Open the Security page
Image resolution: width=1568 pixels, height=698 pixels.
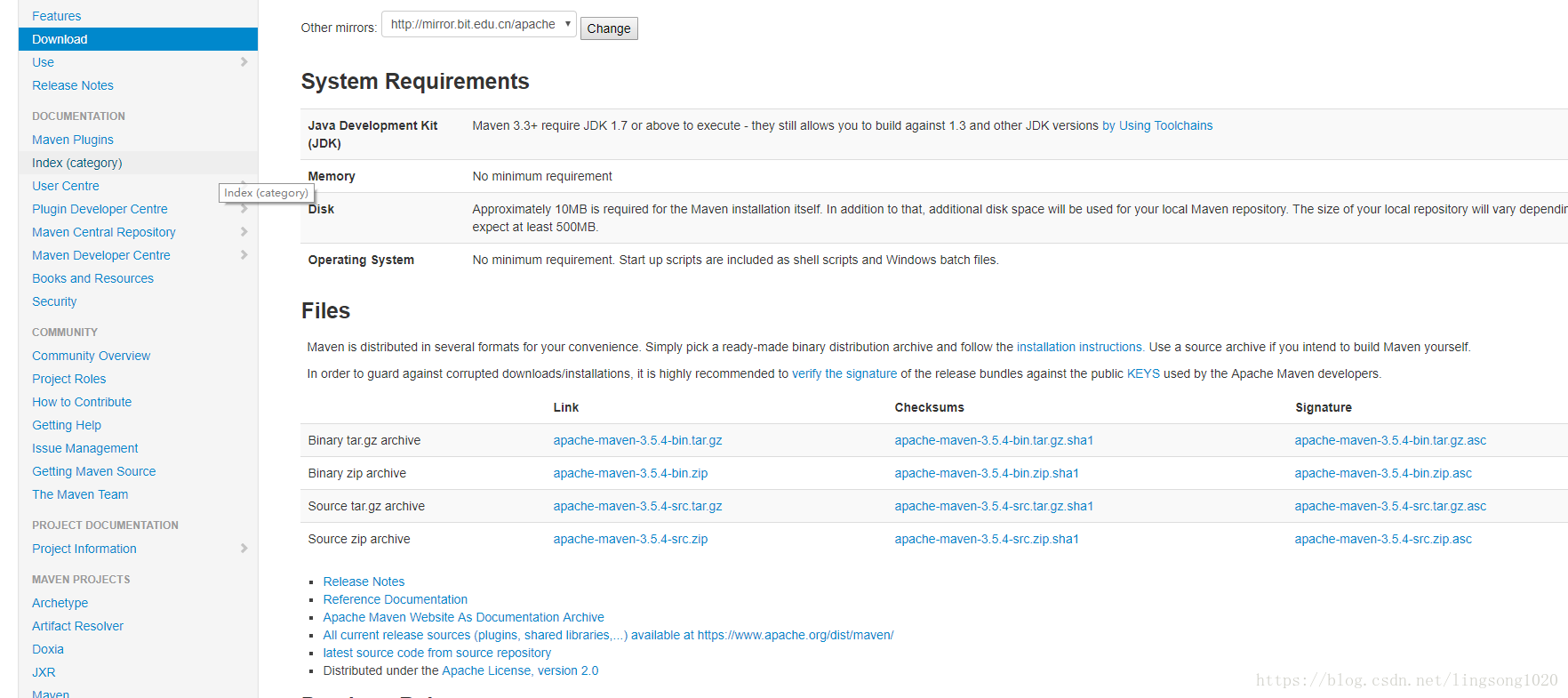[54, 301]
